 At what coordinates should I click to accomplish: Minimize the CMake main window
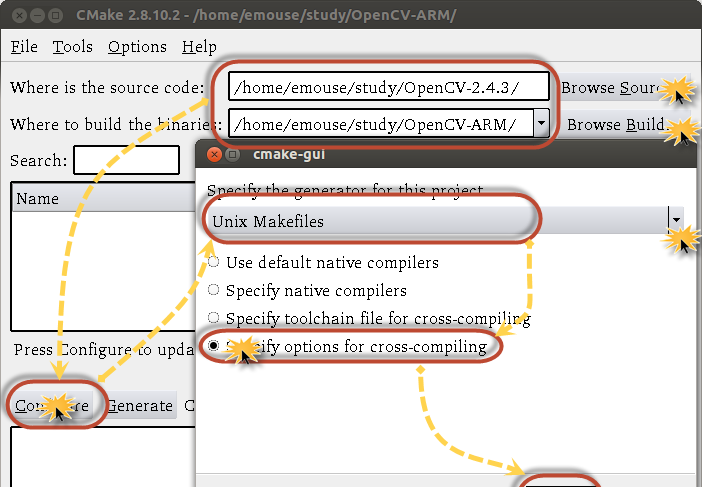[x=37, y=16]
